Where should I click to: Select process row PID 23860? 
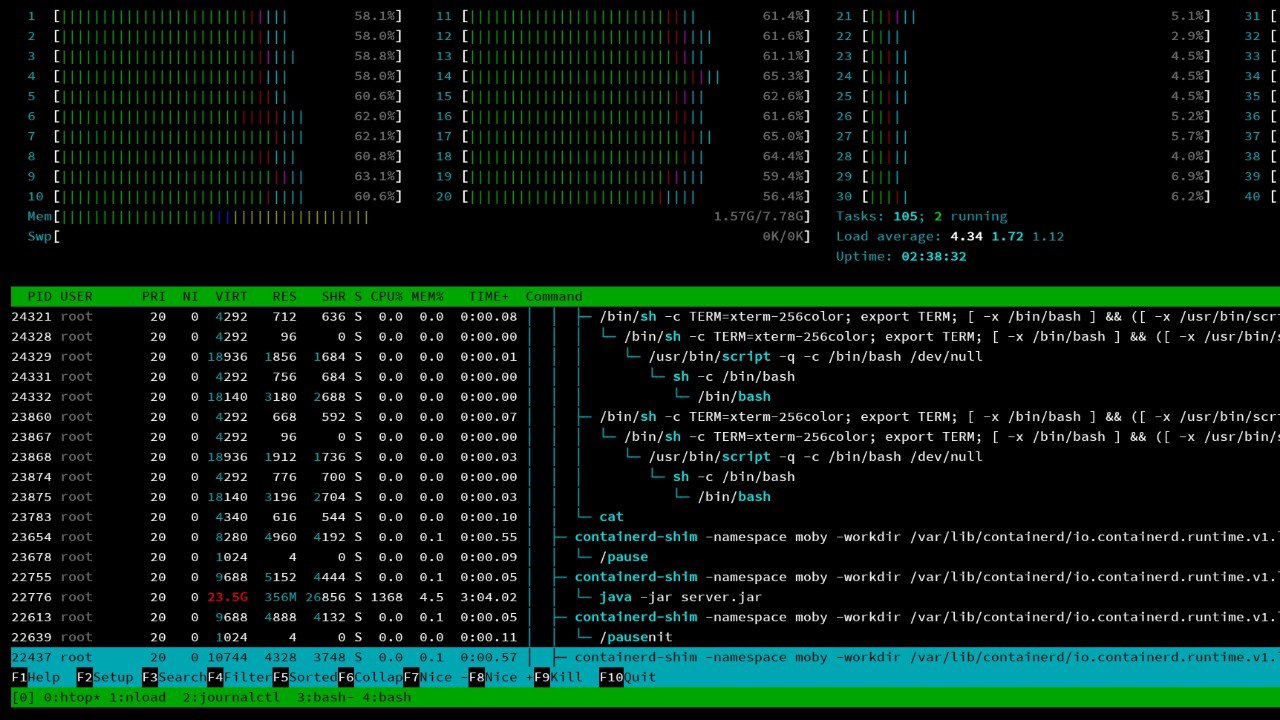pos(645,417)
